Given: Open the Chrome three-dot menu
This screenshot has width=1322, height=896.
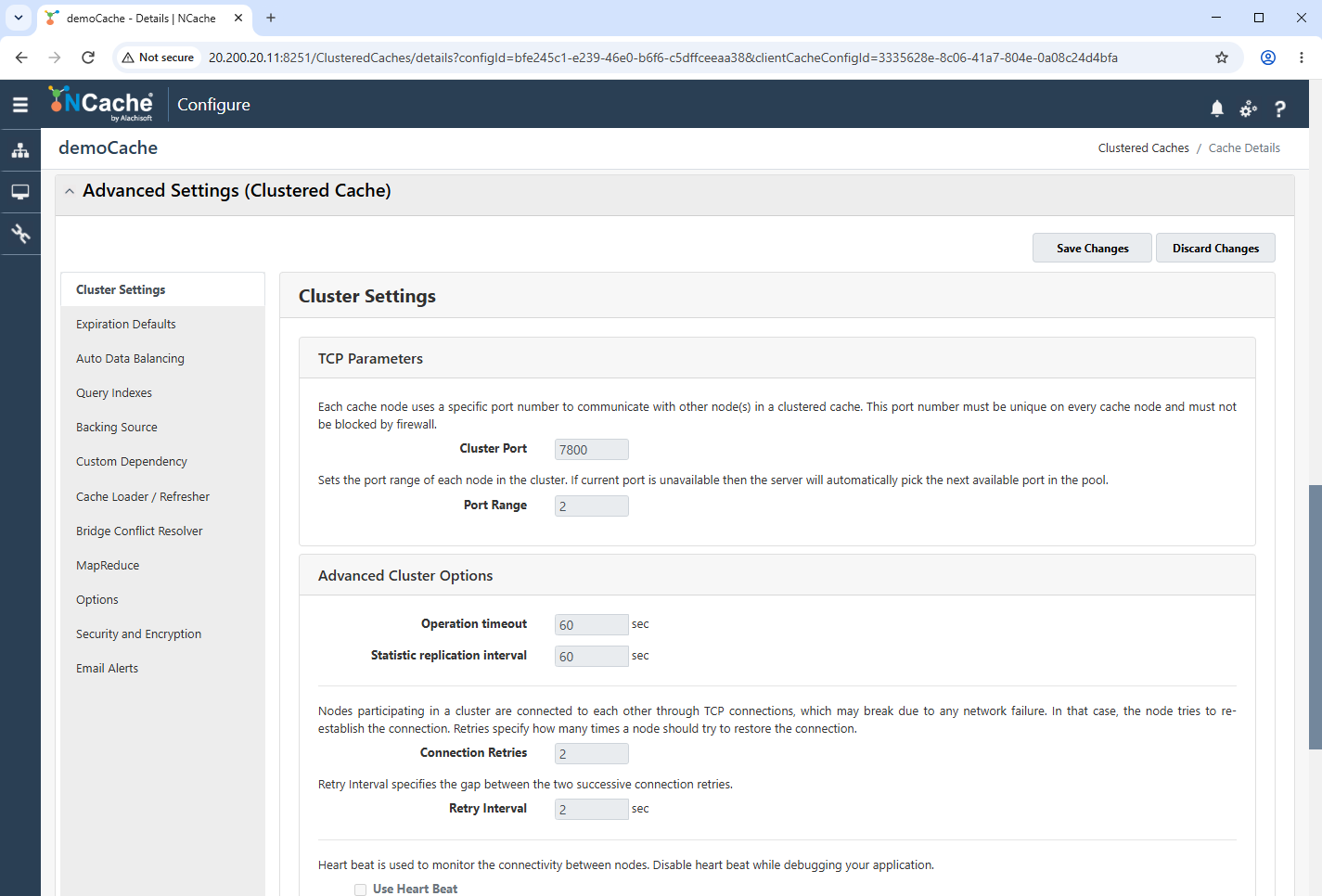Looking at the screenshot, I should pyautogui.click(x=1302, y=58).
